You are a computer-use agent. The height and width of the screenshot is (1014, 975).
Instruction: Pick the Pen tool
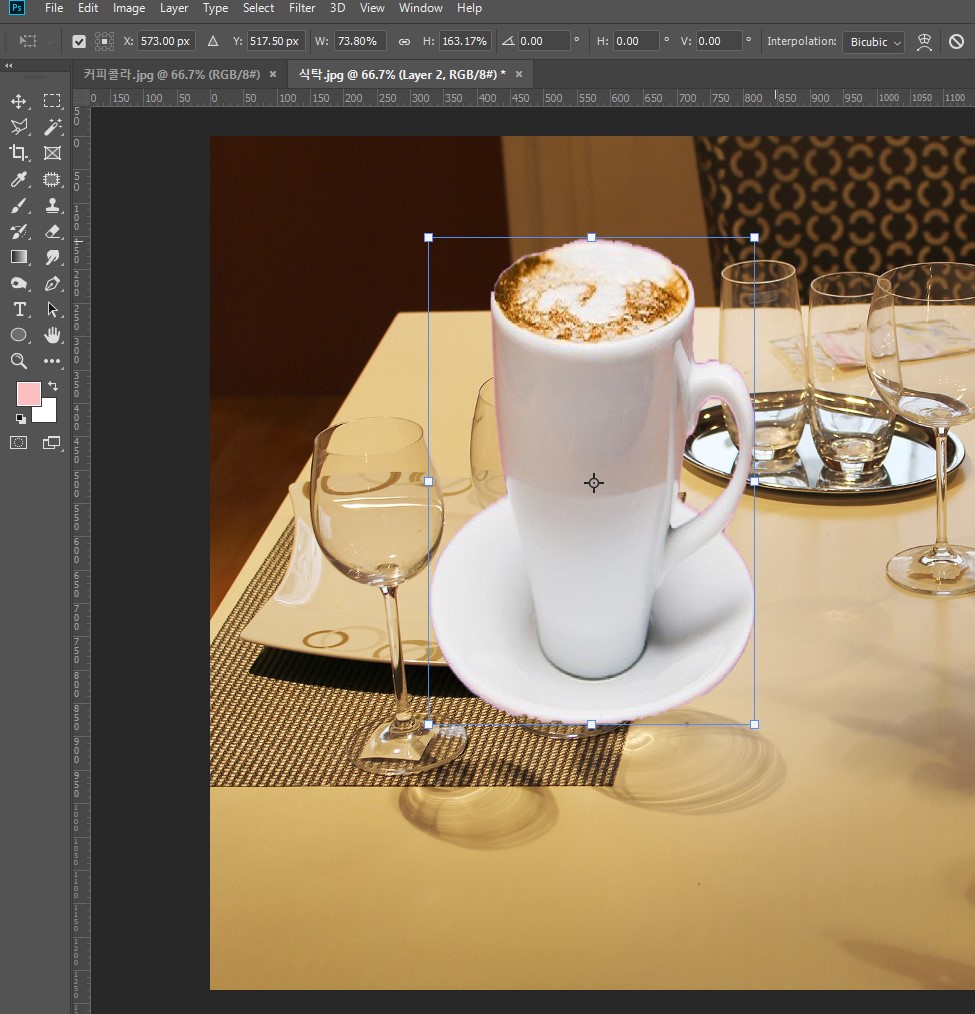click(x=53, y=283)
